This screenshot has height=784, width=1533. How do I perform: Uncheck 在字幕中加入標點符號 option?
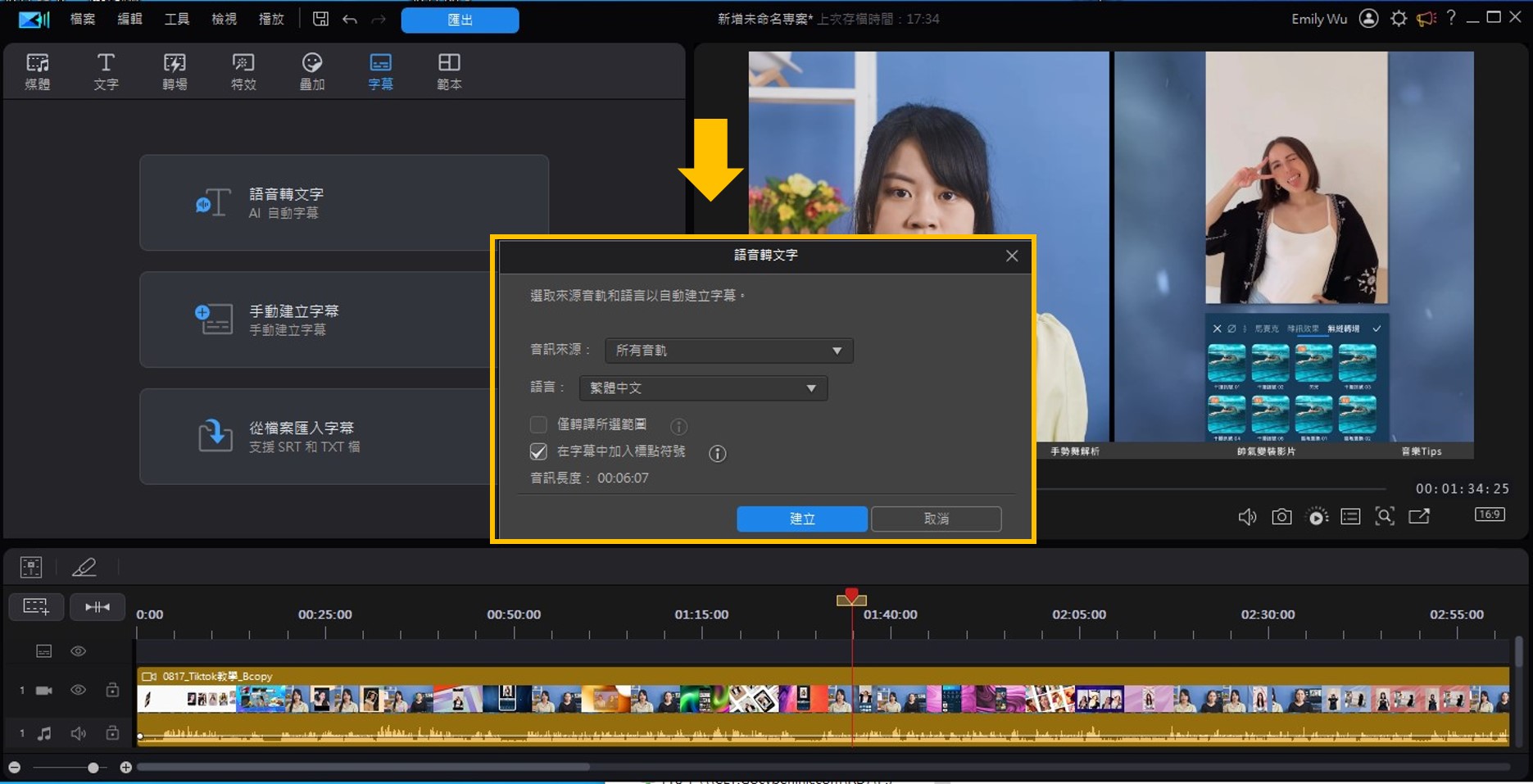pos(538,451)
